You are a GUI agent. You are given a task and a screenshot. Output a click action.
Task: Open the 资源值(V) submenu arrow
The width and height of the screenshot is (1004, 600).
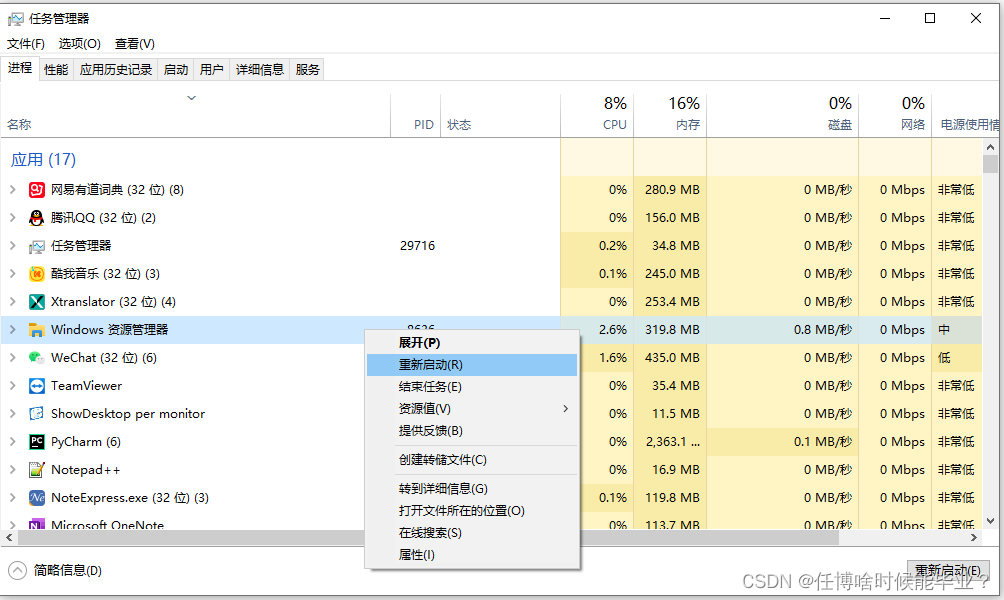point(565,409)
